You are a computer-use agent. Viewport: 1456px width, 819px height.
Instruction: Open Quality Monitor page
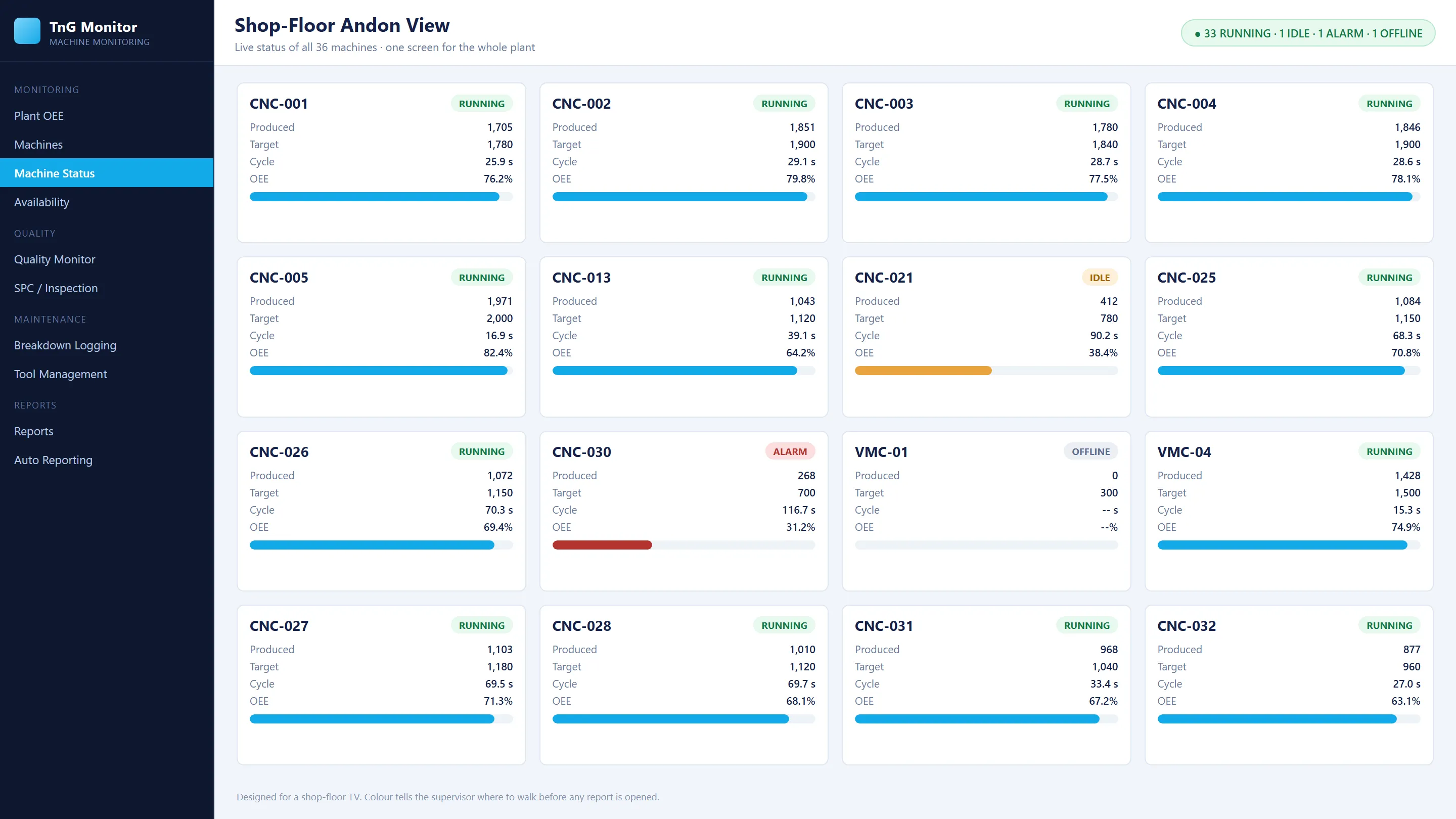tap(107, 259)
